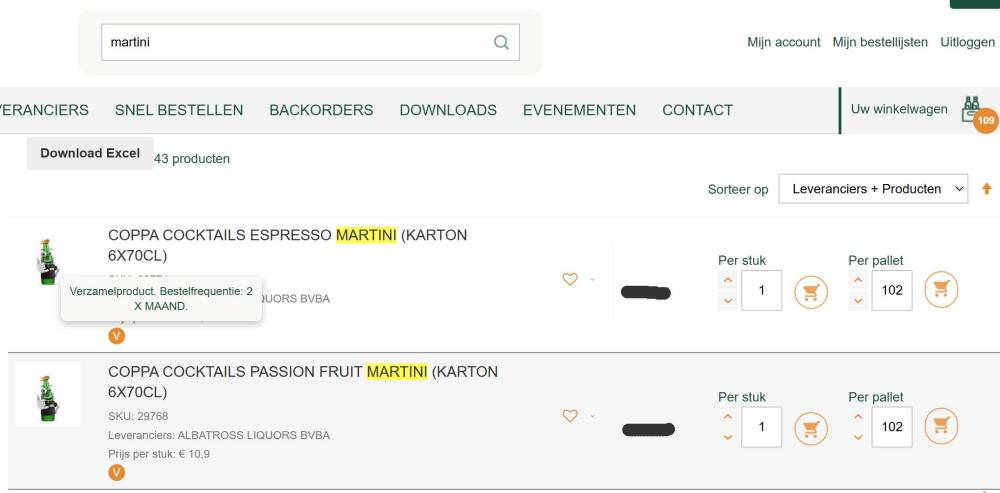Increase Espresso Martini per stuk quantity
Image resolution: width=1000 pixels, height=493 pixels.
click(x=728, y=280)
